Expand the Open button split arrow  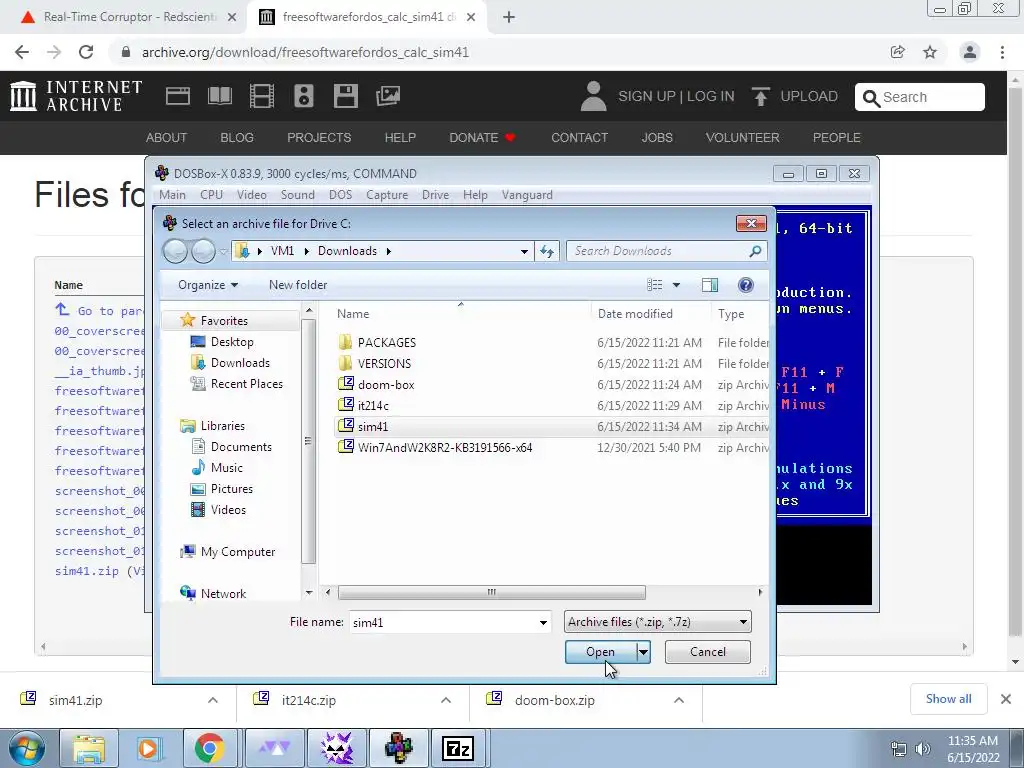coord(643,652)
